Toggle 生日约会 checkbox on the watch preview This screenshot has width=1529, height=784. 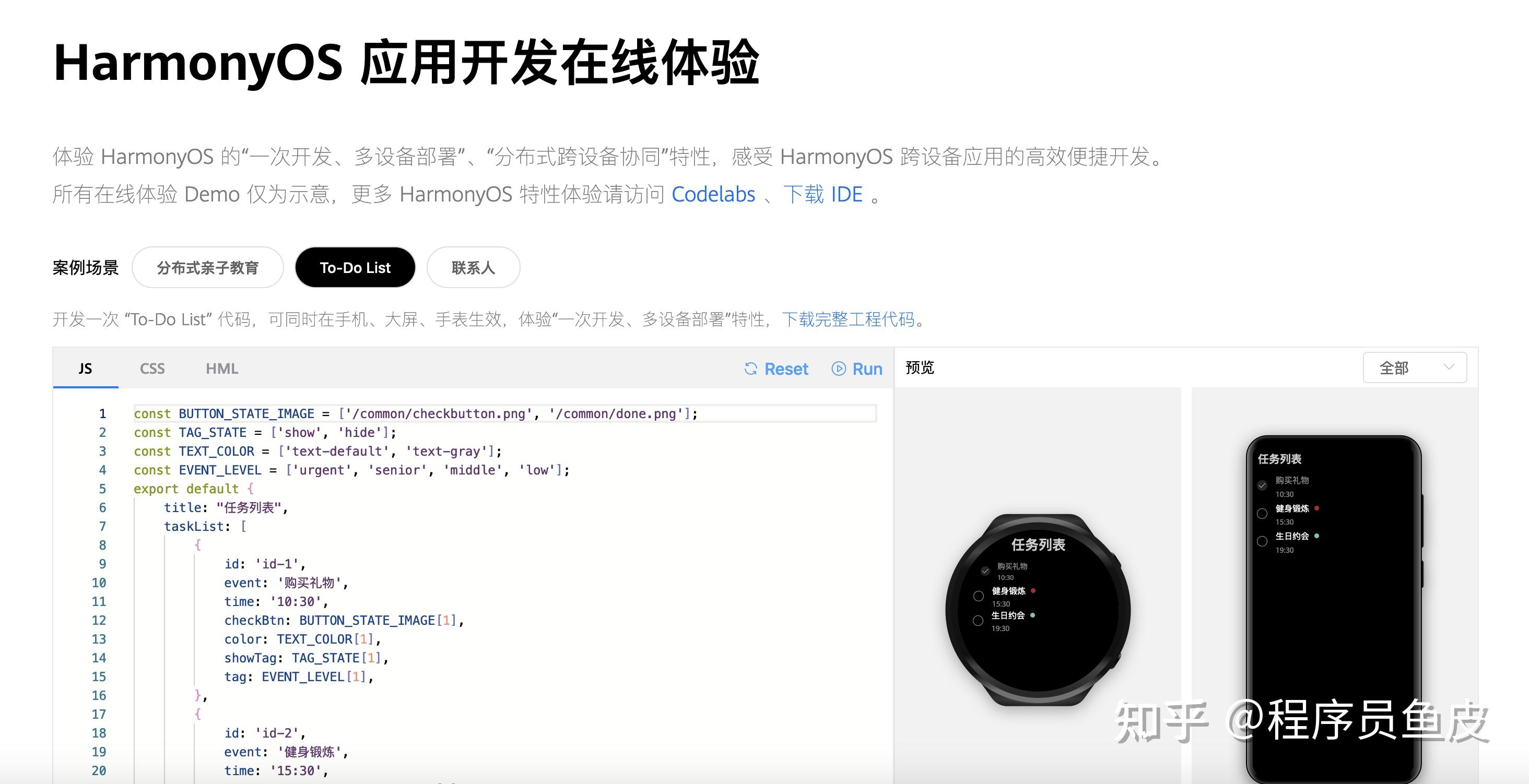click(978, 621)
